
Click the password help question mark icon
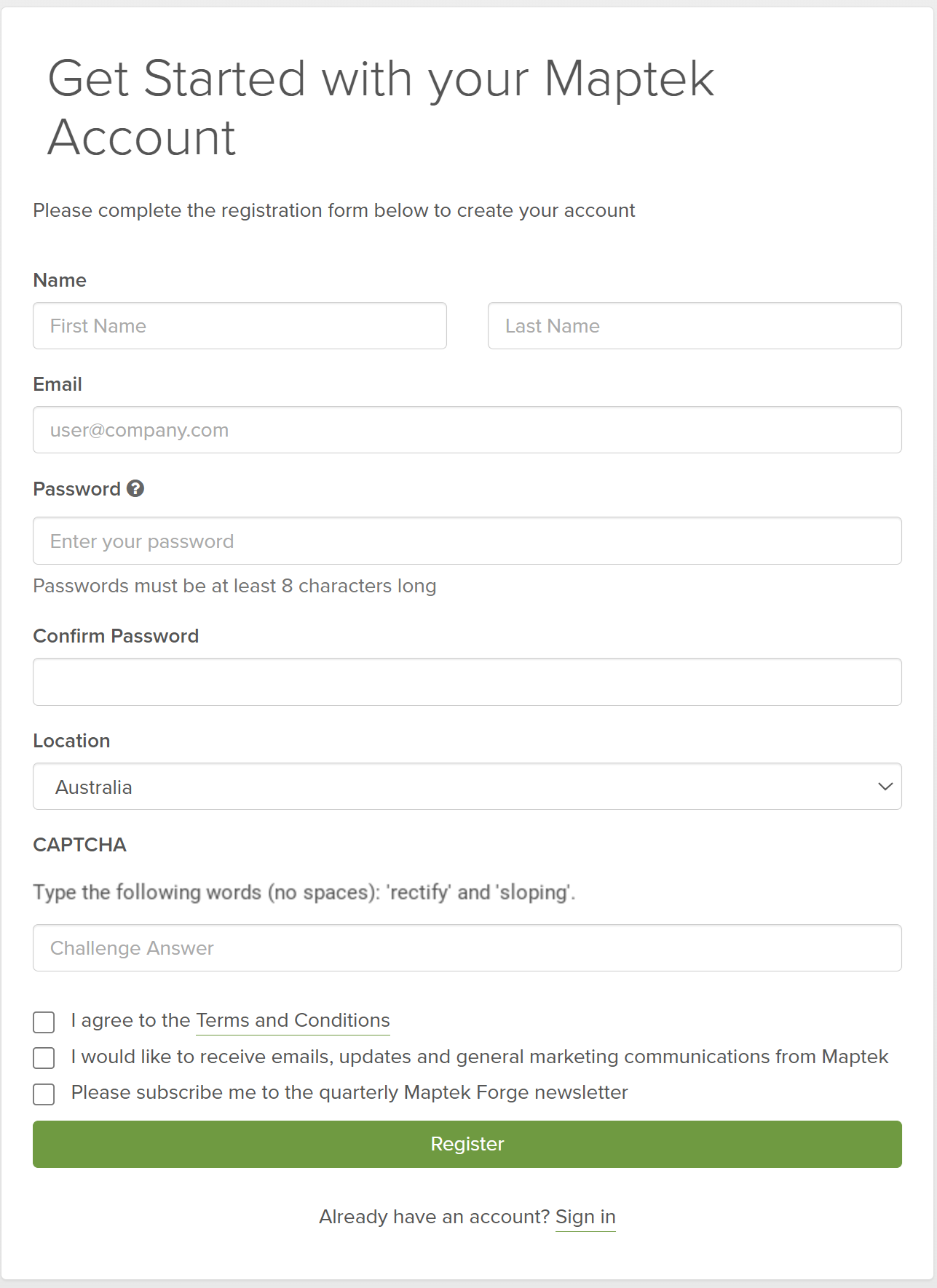135,488
